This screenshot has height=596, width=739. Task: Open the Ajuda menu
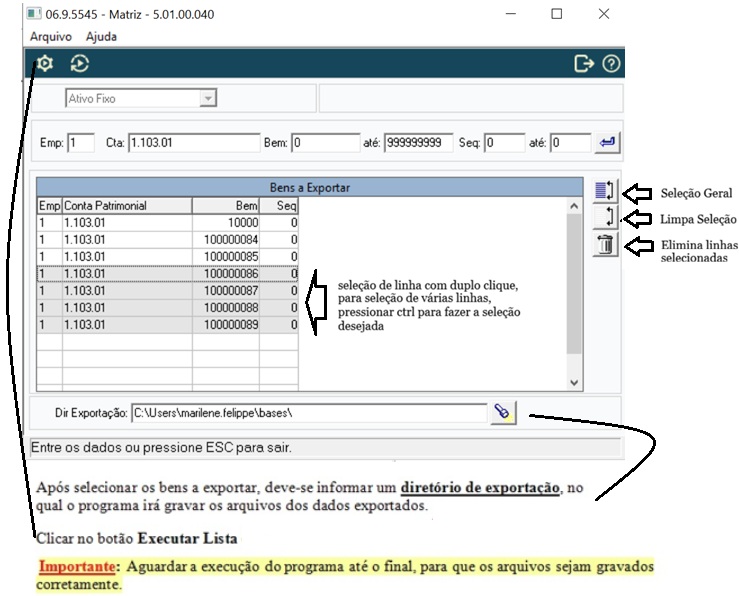tap(101, 37)
